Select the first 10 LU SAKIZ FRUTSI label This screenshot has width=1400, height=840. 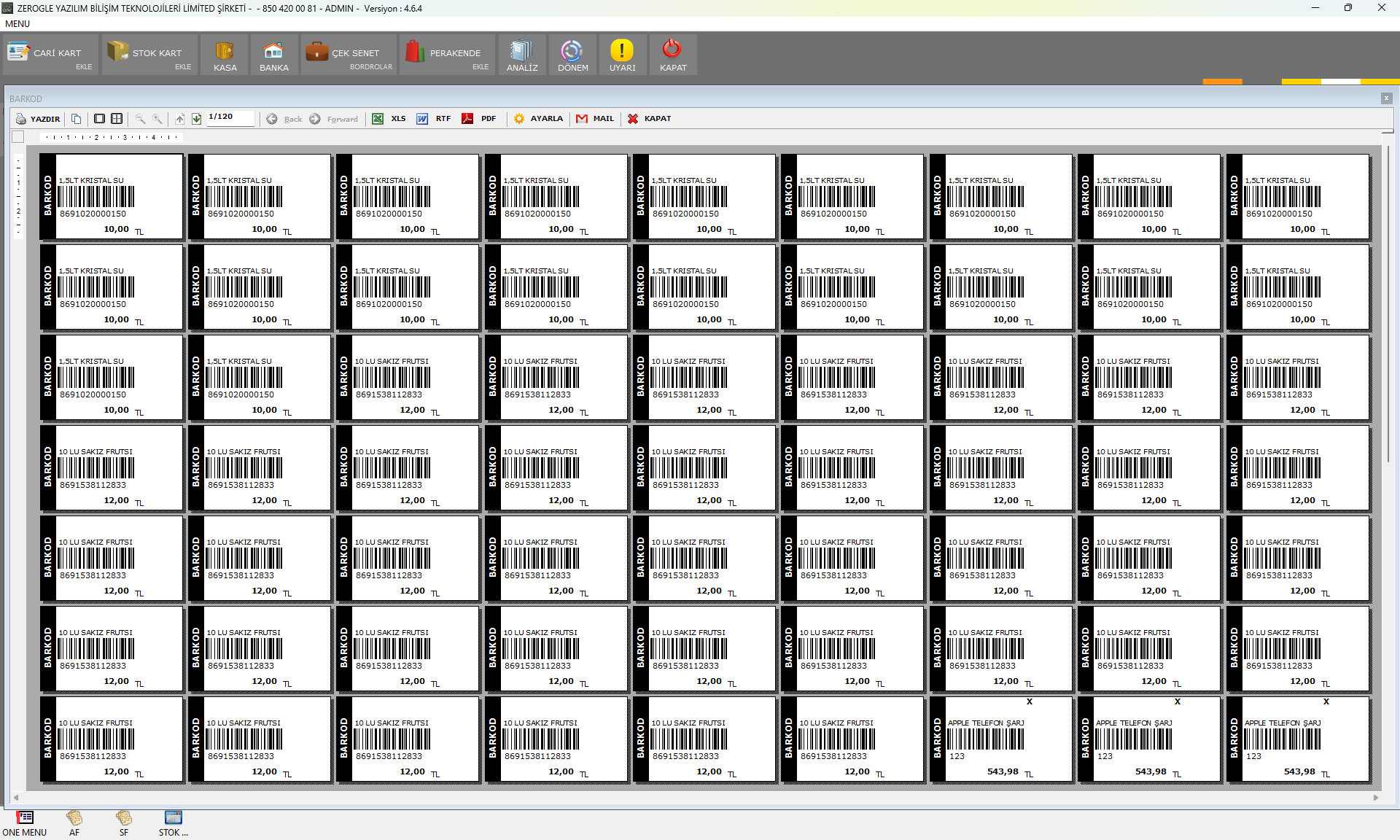pyautogui.click(x=408, y=378)
